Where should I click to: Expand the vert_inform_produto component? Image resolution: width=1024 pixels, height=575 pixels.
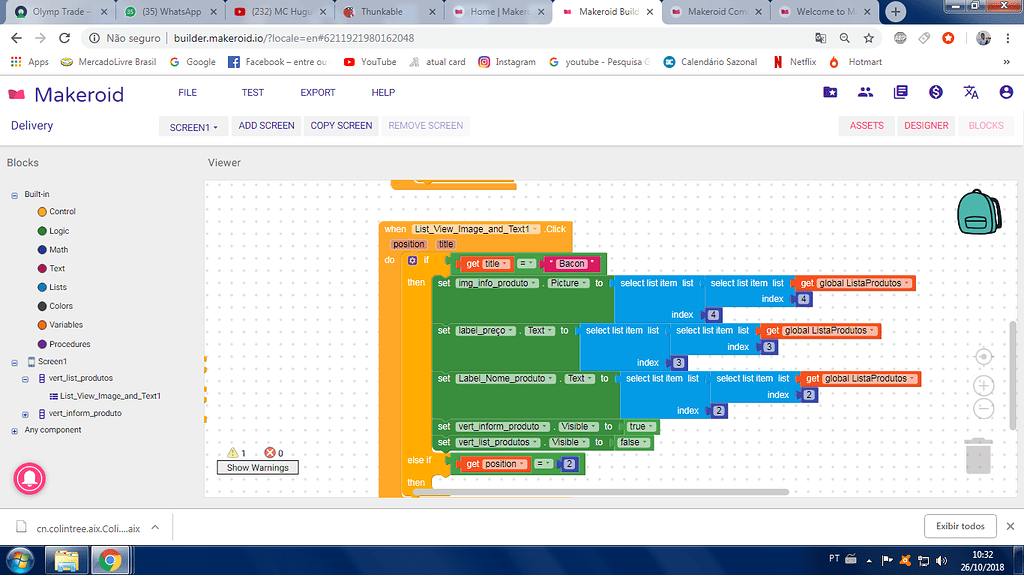[x=27, y=413]
